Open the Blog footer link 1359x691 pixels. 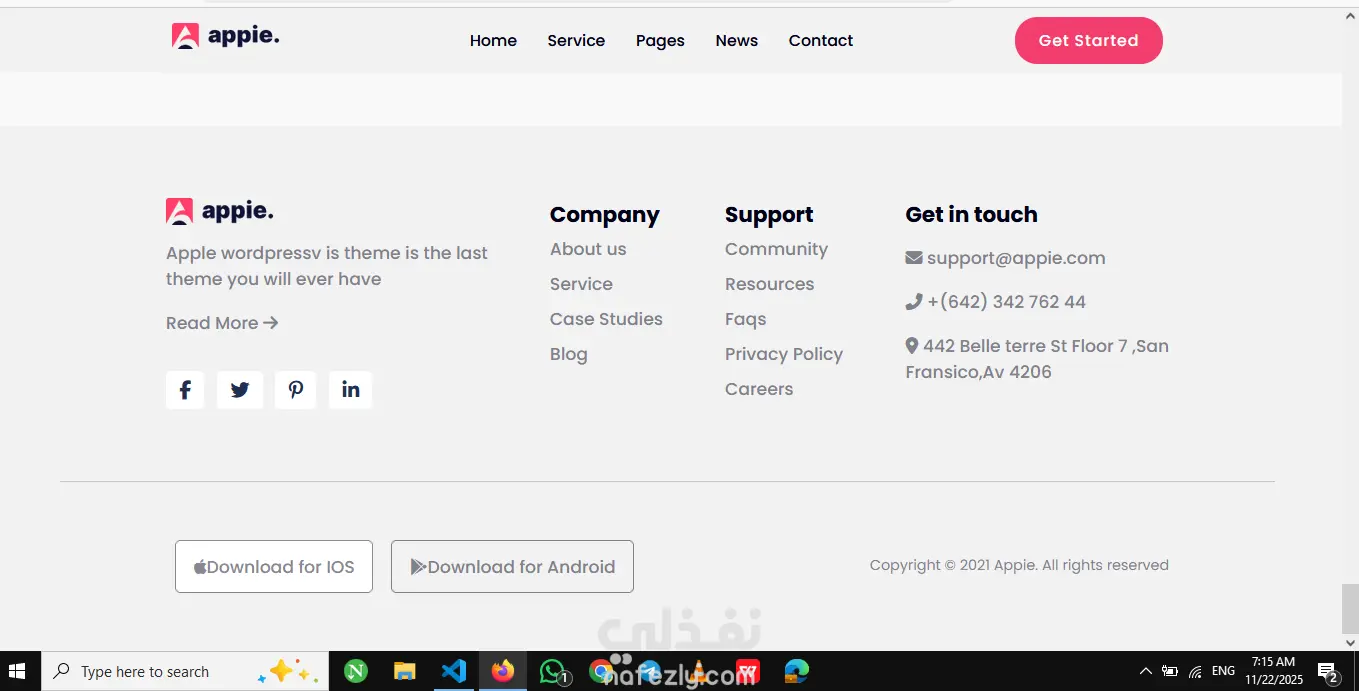tap(569, 354)
